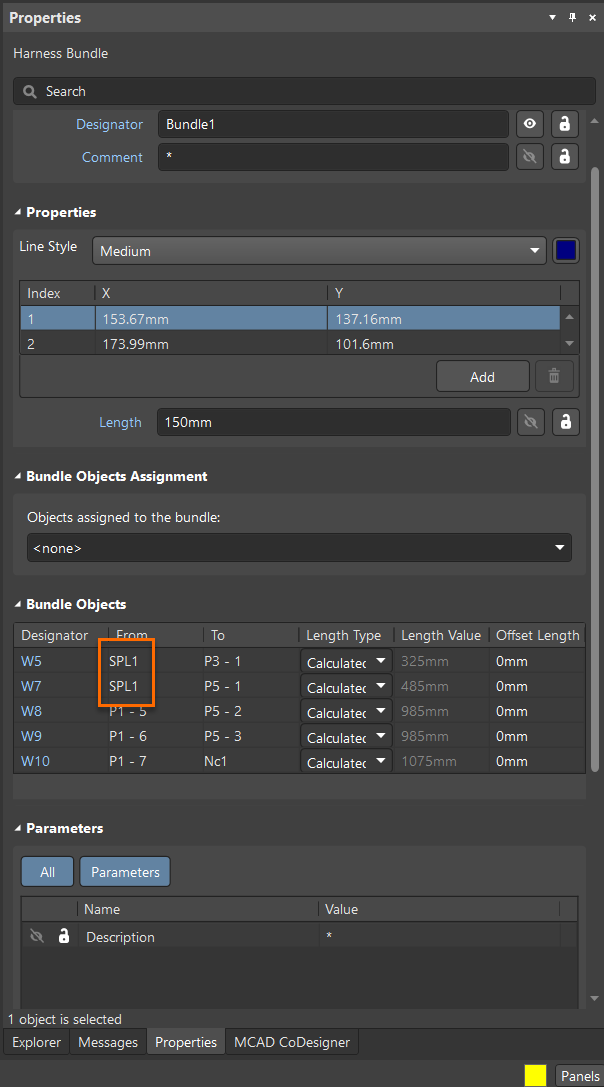The height and width of the screenshot is (1087, 604).
Task: Open the Properties panel options dropdown arrow
Action: [x=553, y=18]
